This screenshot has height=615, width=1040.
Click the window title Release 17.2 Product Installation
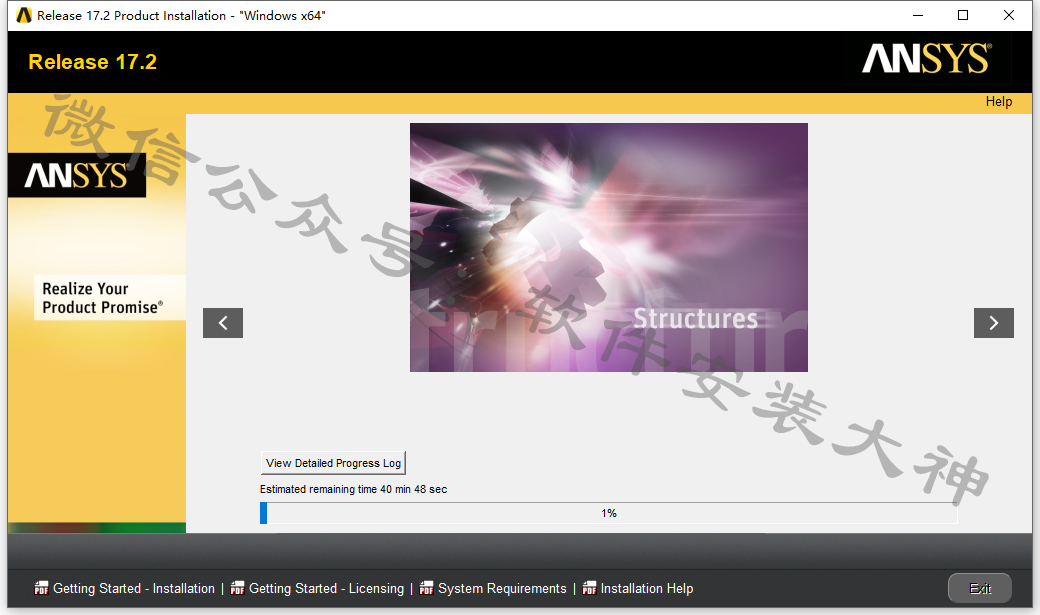pyautogui.click(x=181, y=15)
